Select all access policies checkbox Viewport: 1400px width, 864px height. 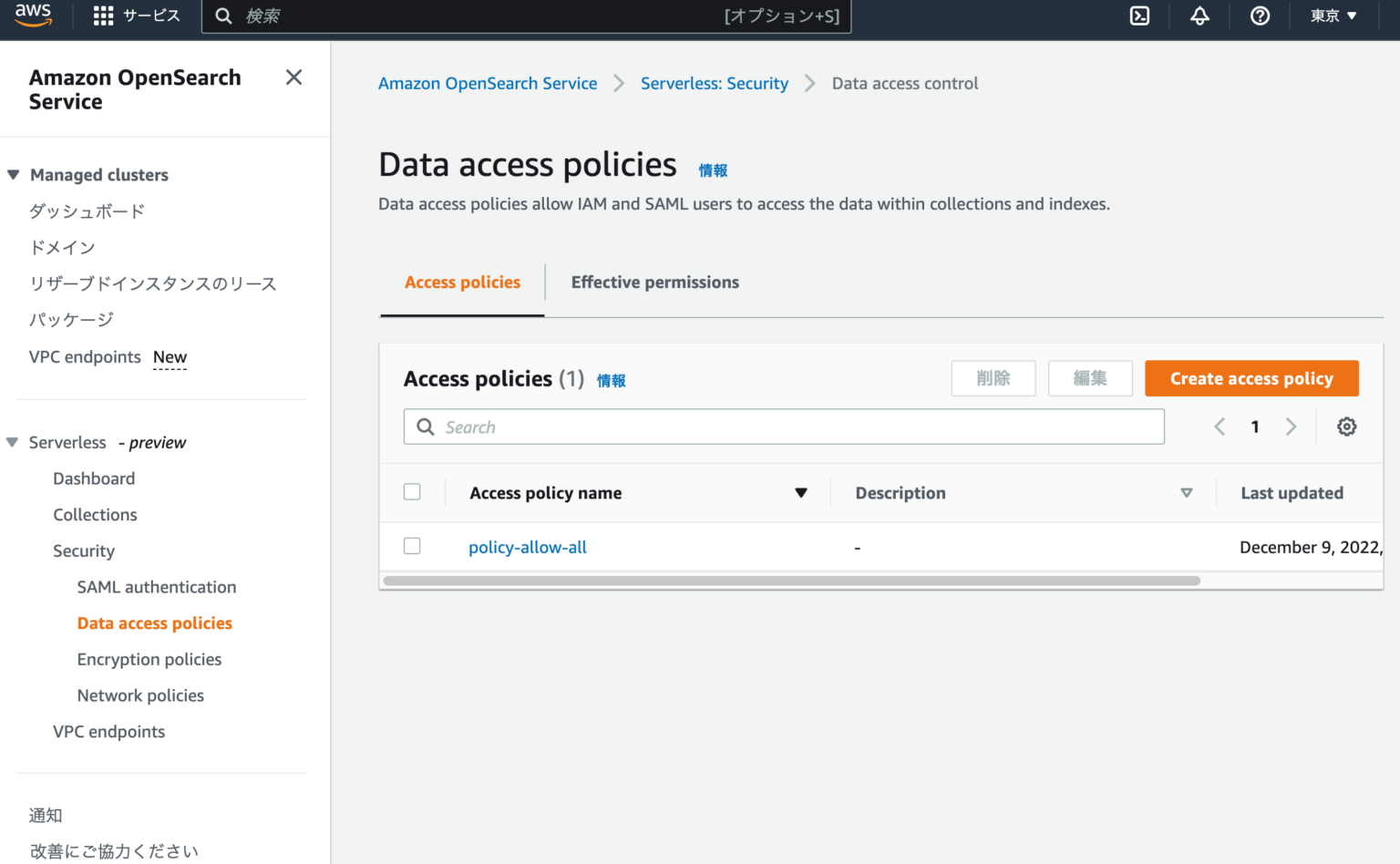(412, 491)
